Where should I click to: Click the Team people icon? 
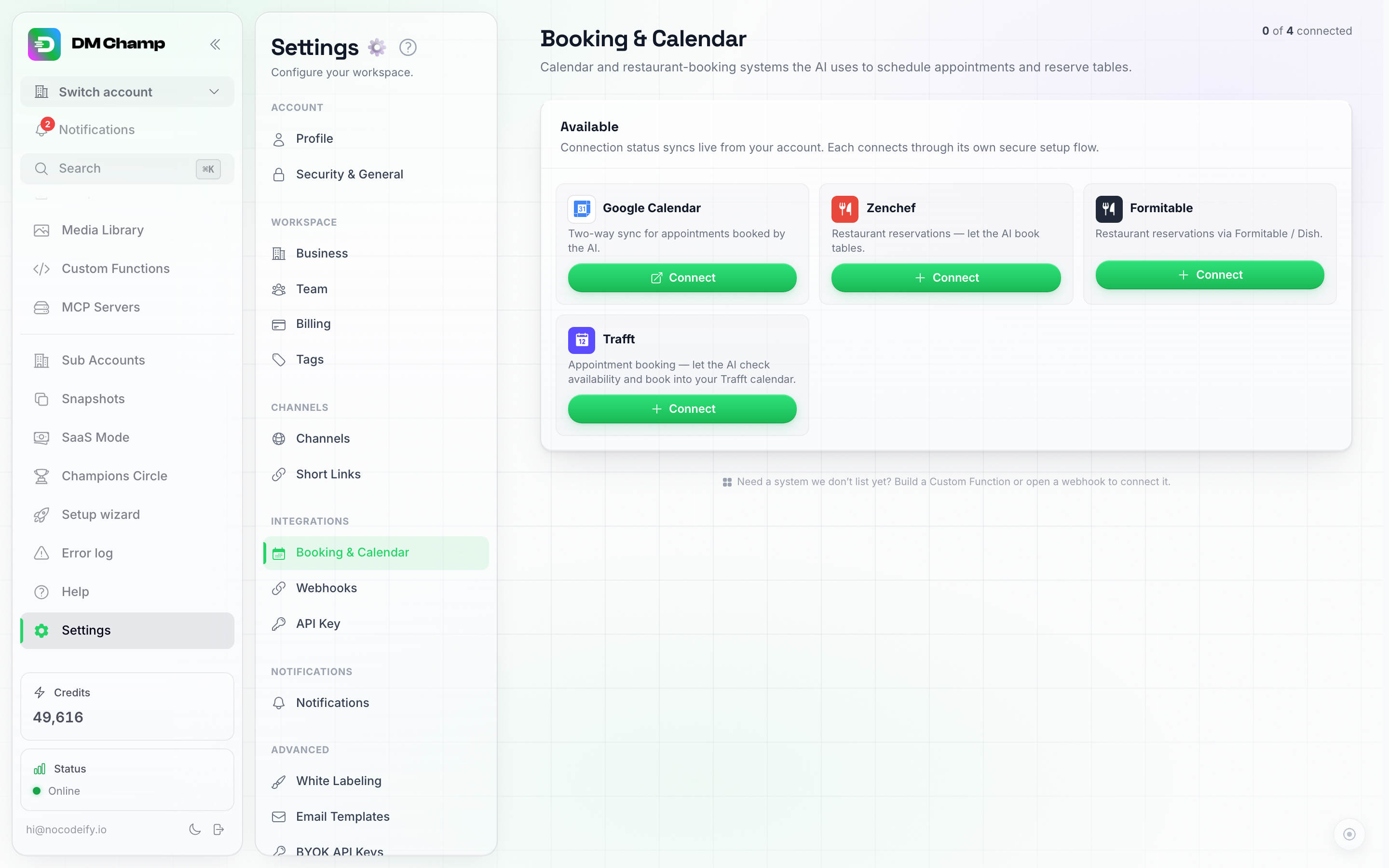[x=279, y=289]
